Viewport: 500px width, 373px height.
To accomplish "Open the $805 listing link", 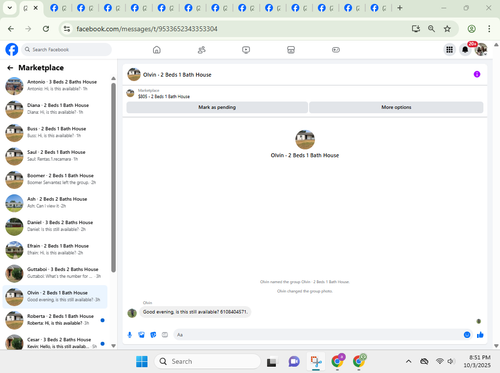I will click(x=164, y=97).
